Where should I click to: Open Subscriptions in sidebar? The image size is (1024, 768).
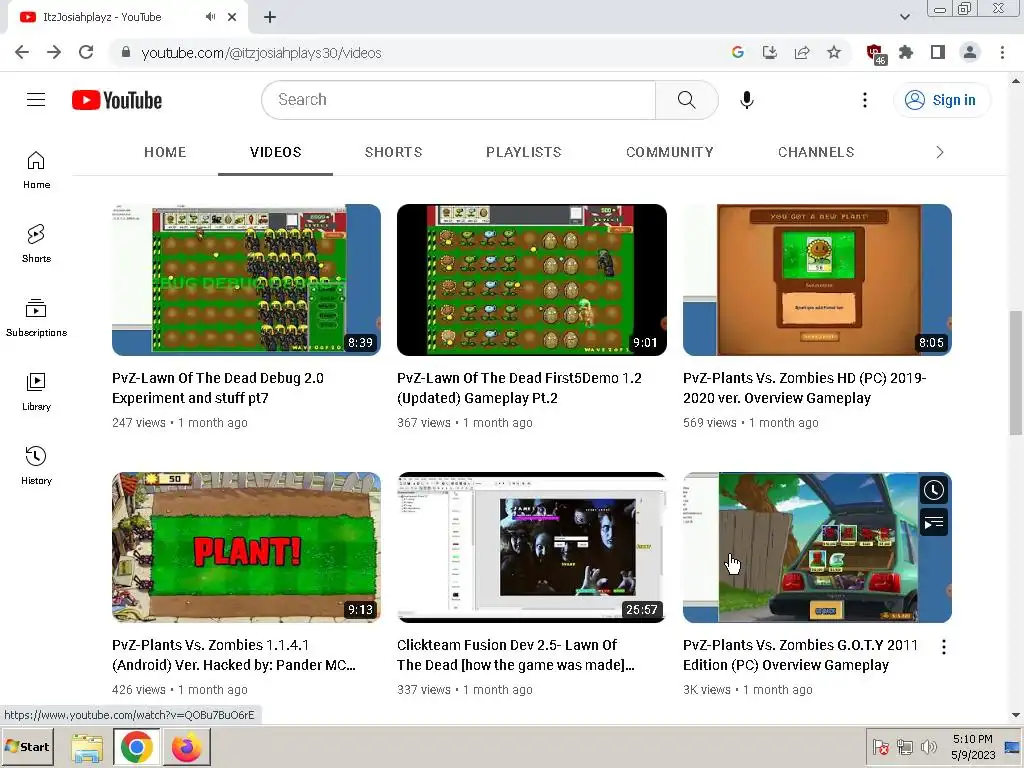(36, 318)
